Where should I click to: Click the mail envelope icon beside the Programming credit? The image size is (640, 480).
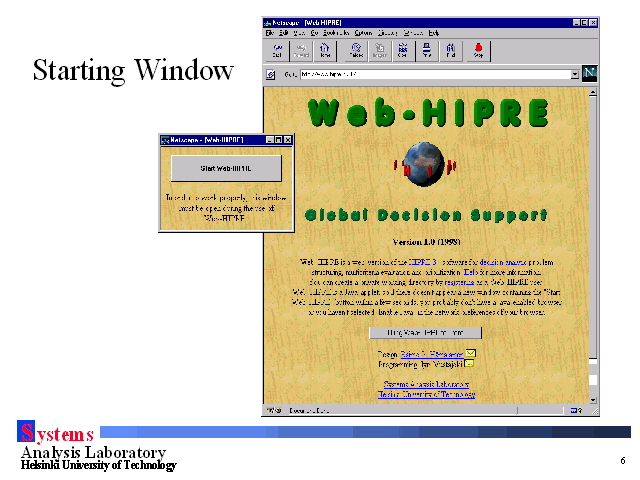(x=468, y=363)
